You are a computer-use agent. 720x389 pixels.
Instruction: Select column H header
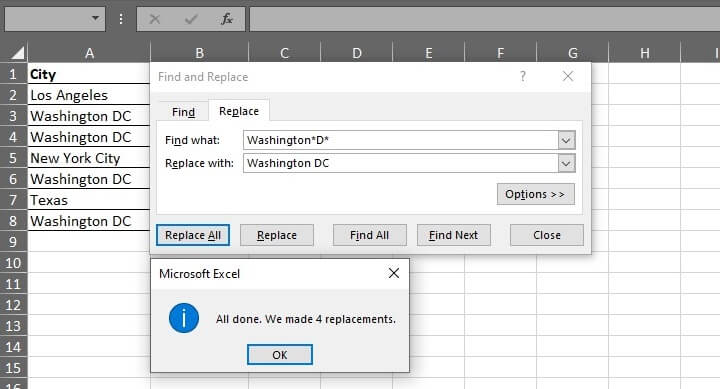[645, 53]
